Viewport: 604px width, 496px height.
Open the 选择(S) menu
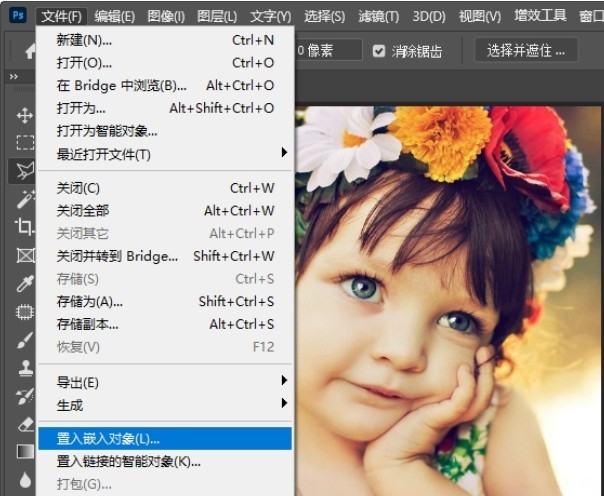coord(324,16)
